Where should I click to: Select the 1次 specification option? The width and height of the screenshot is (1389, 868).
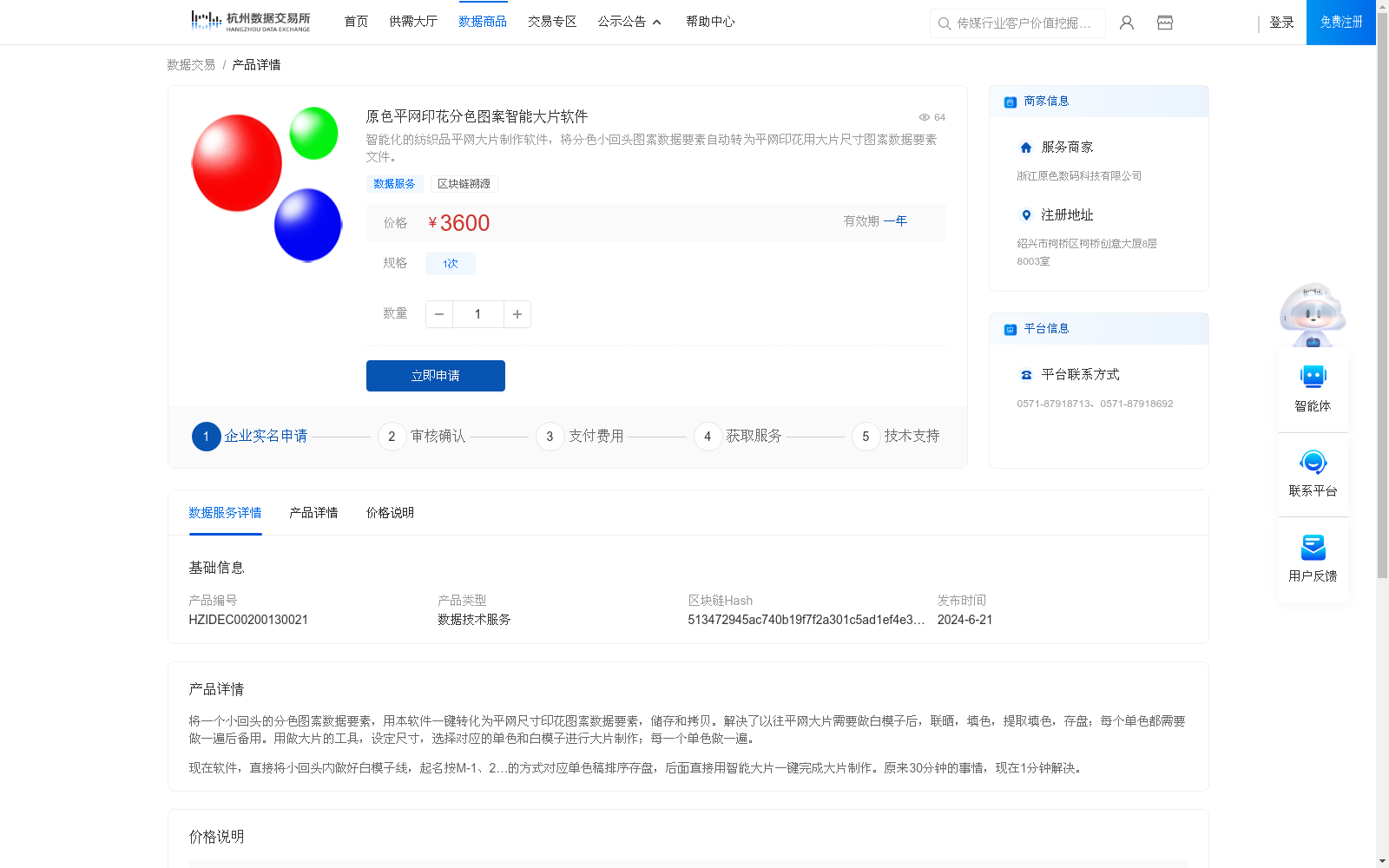tap(451, 264)
